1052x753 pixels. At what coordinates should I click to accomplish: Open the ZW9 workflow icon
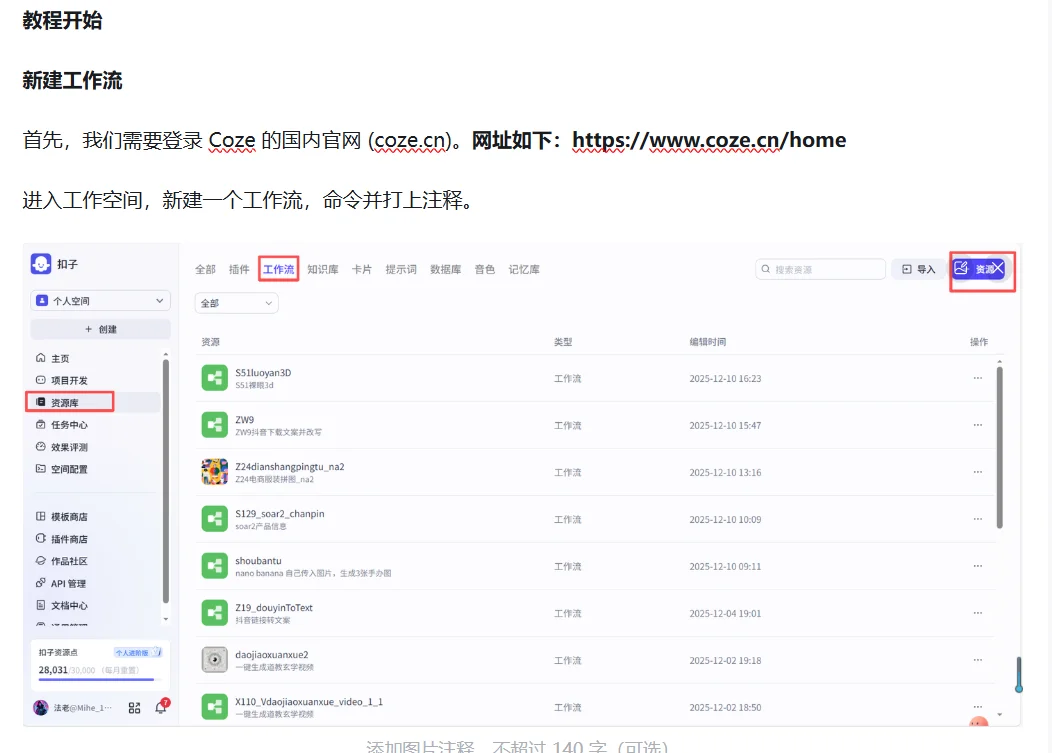pos(215,425)
